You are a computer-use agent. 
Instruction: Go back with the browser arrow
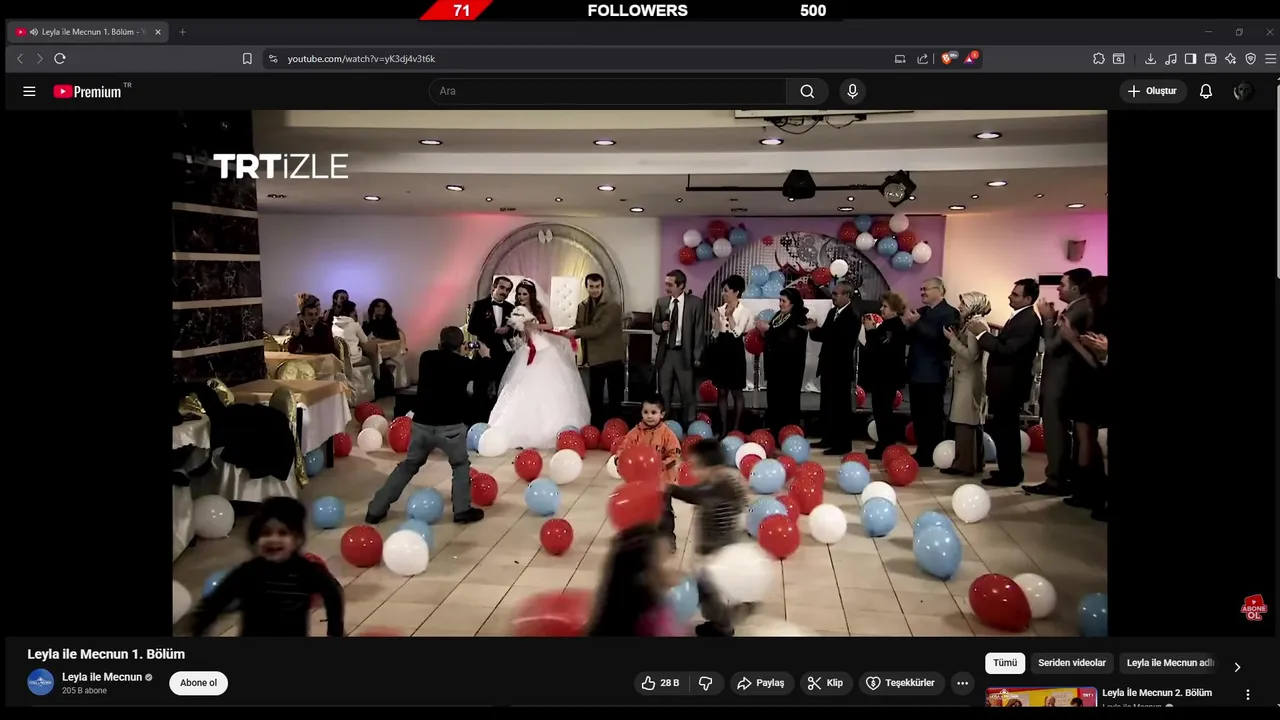(20, 59)
